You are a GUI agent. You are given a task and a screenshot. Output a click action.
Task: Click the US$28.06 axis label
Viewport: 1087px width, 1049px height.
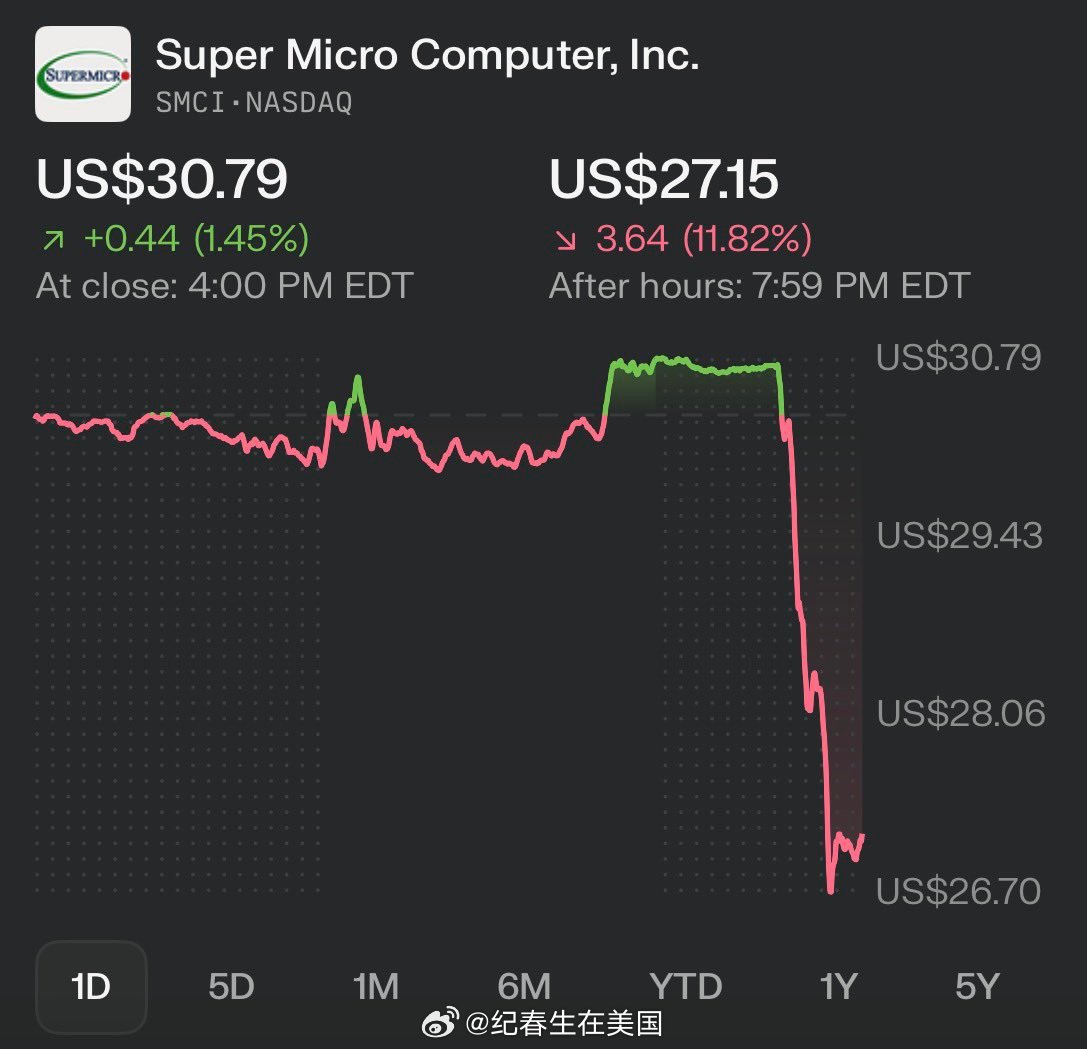[959, 714]
